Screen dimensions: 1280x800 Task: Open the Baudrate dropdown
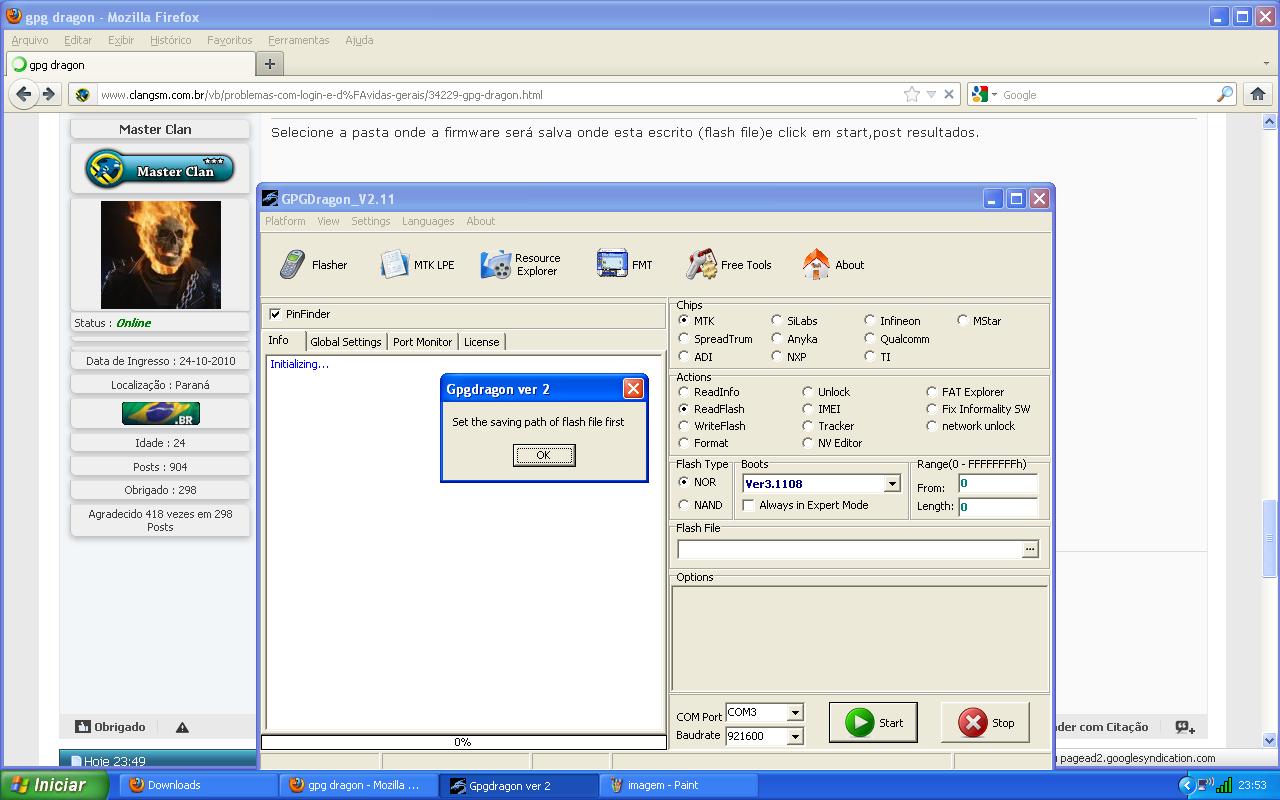pos(795,736)
